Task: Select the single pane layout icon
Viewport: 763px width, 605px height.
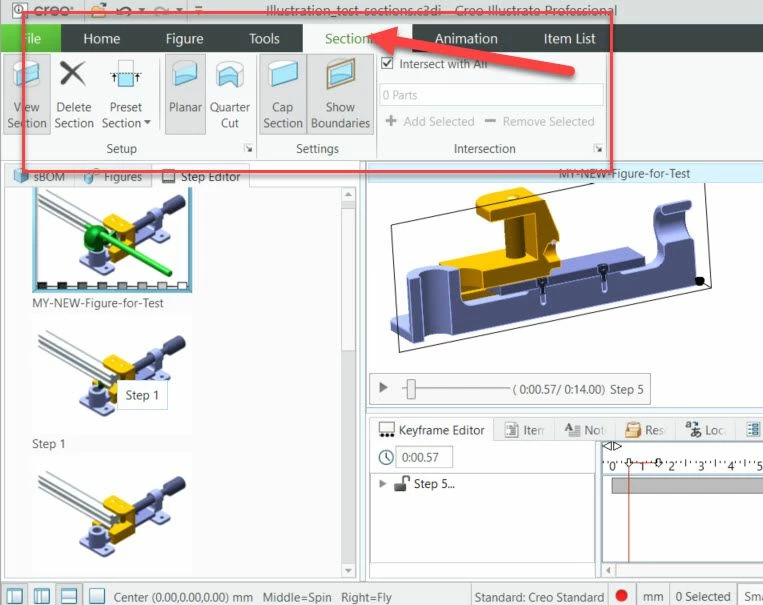Action: [97, 596]
